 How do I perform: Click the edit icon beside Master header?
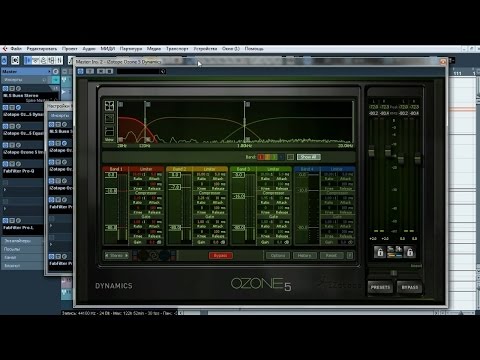click(55, 71)
